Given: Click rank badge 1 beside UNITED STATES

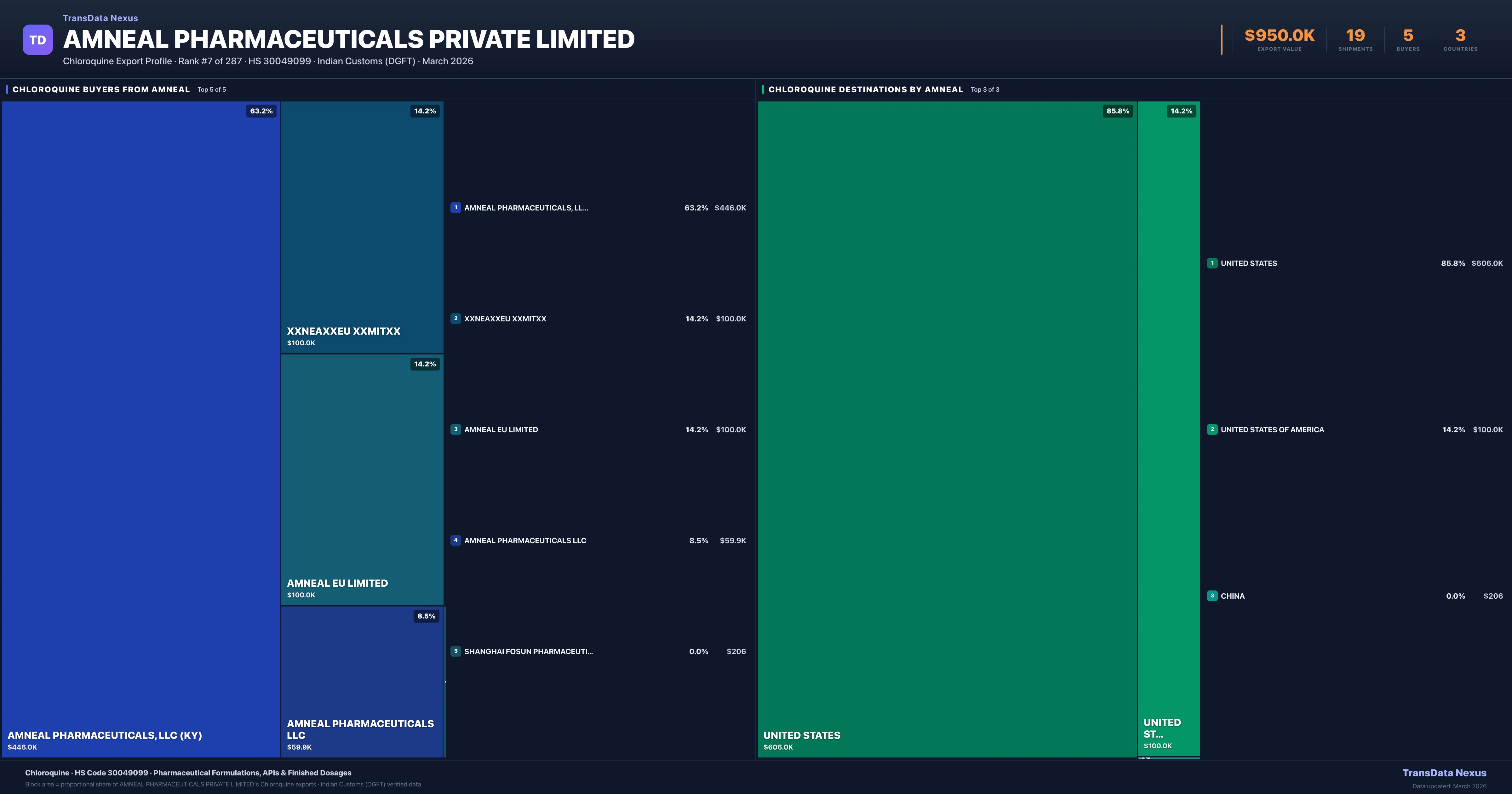Looking at the screenshot, I should pos(1212,263).
